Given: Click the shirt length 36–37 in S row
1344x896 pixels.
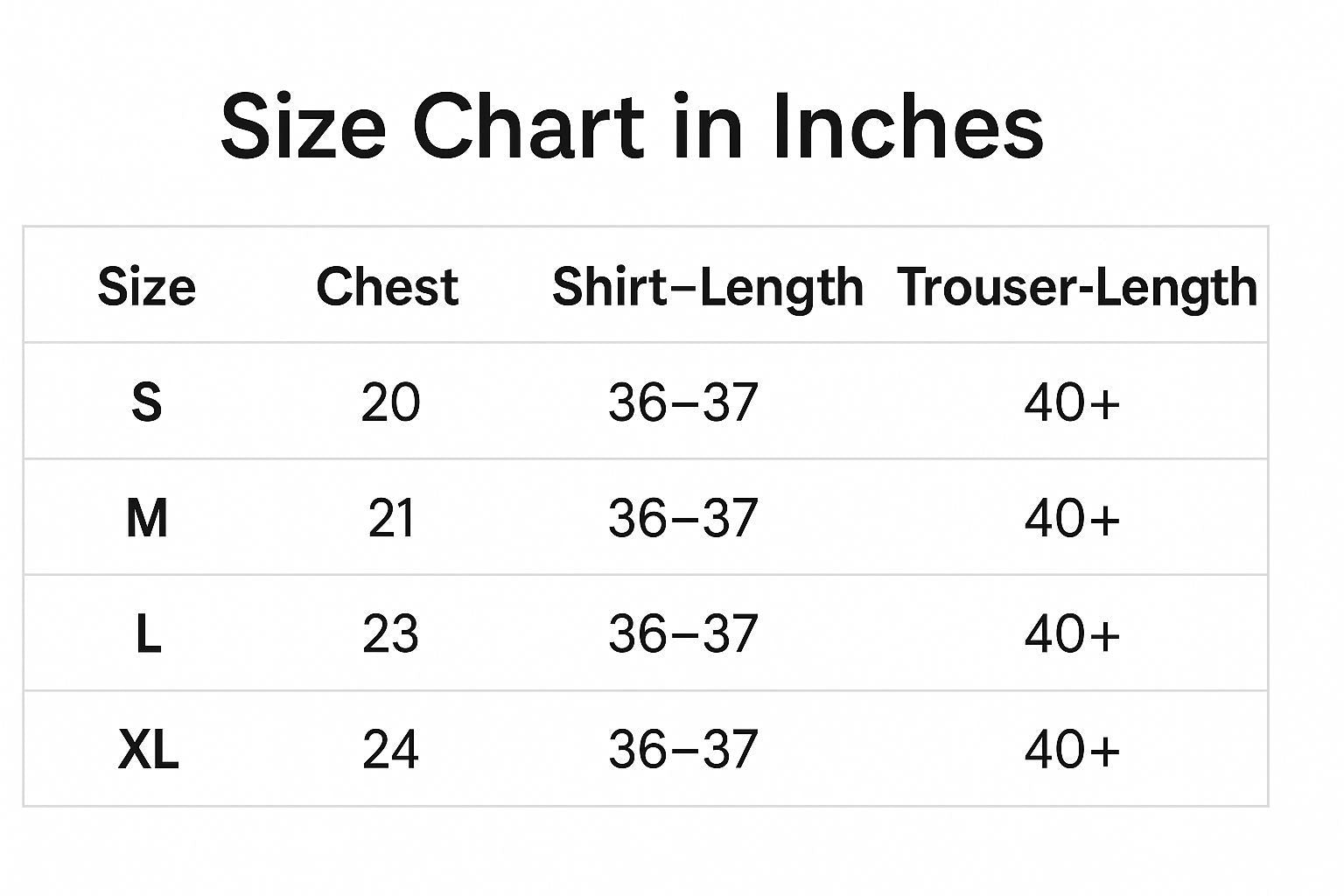Looking at the screenshot, I should [682, 402].
